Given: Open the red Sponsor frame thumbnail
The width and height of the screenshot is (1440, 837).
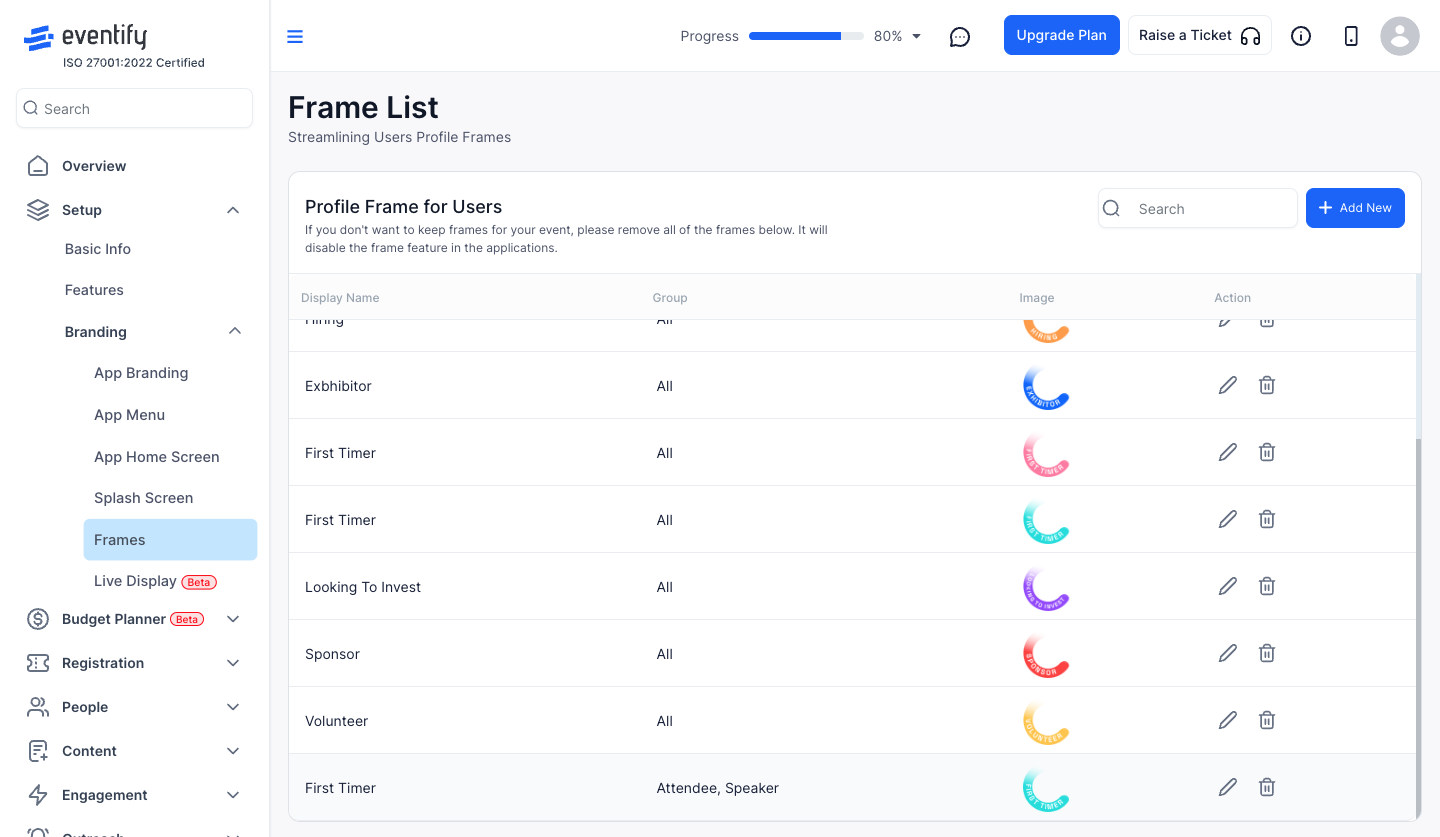Looking at the screenshot, I should 1046,654.
